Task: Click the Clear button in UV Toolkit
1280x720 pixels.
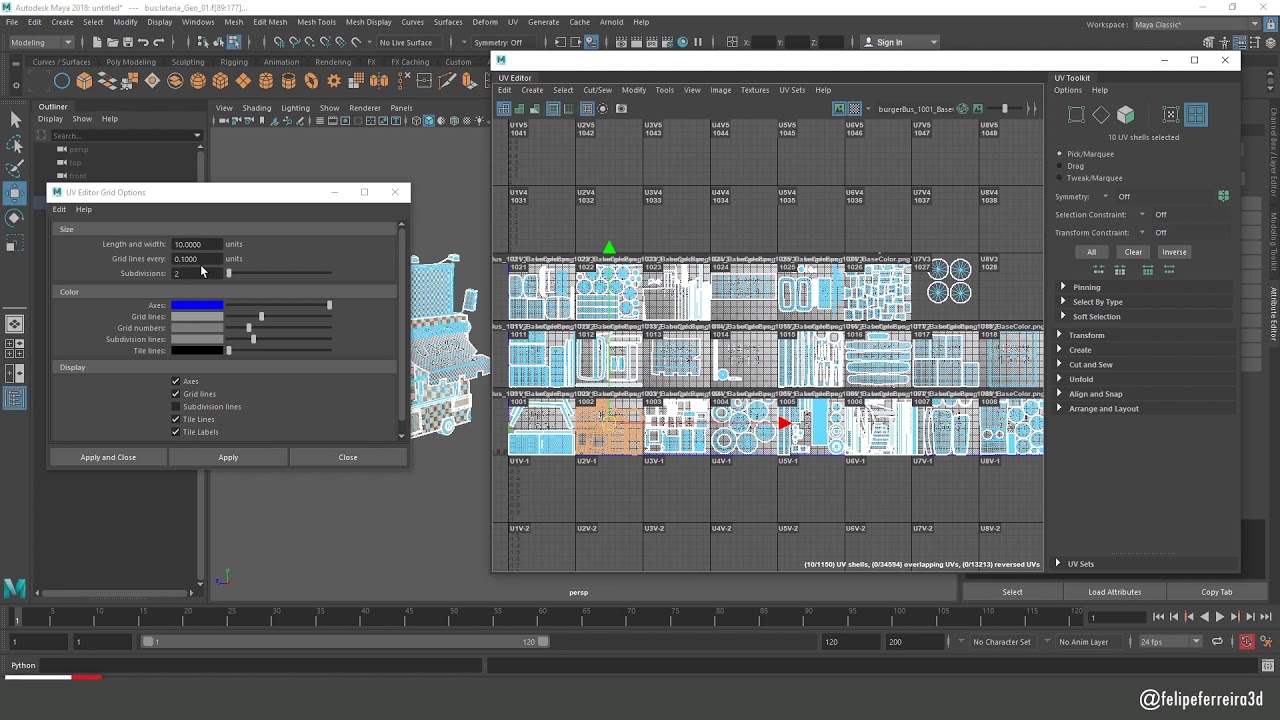Action: tap(1133, 252)
